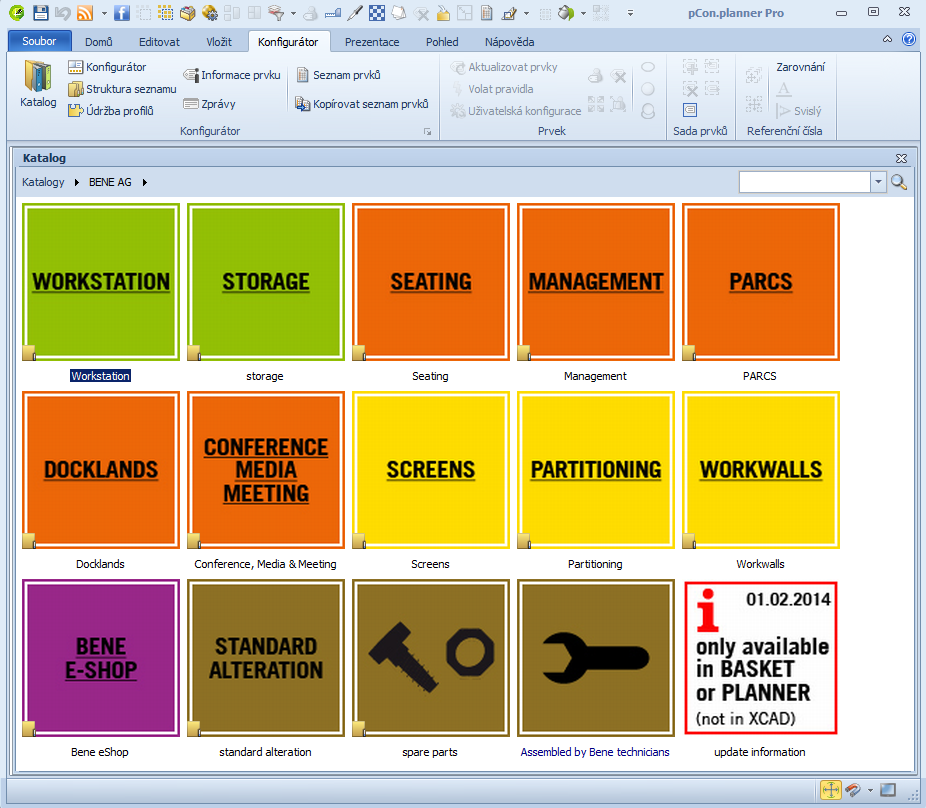
Task: Open the pencil edit icon dropdown arrow
Action: pos(526,13)
